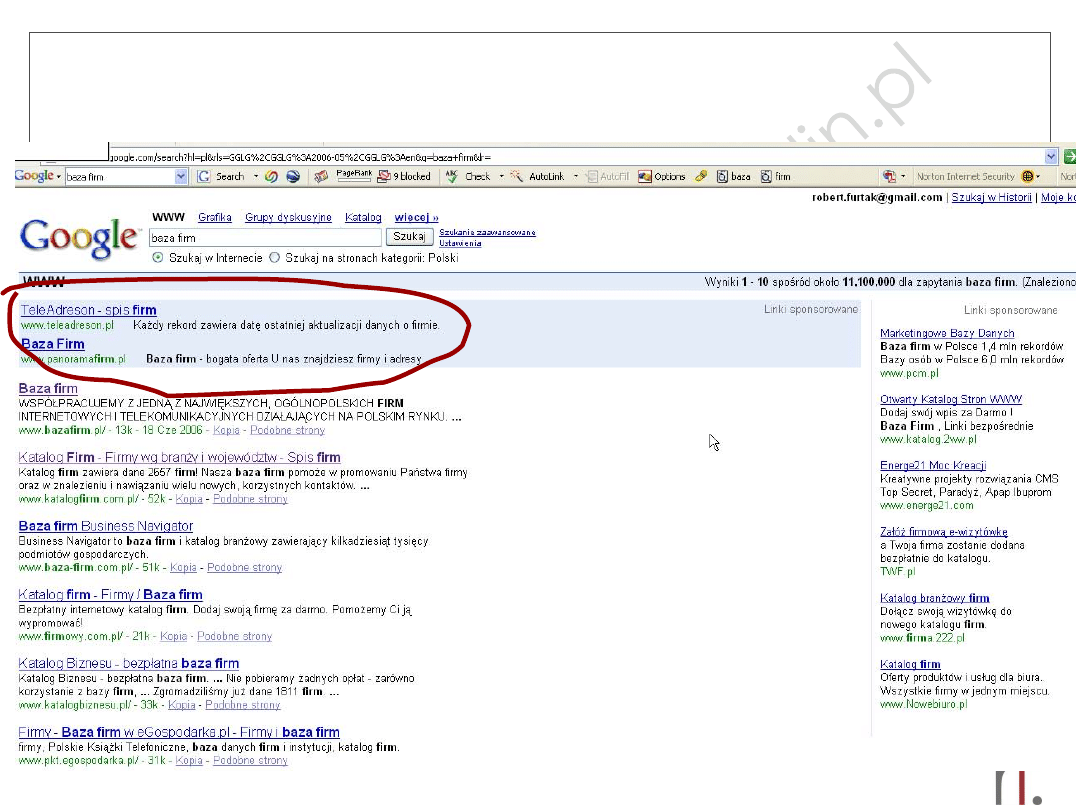The image size is (1080, 810).
Task: Open 'Podobne strony' for katalogbiznesu.pl
Action: coord(242,705)
